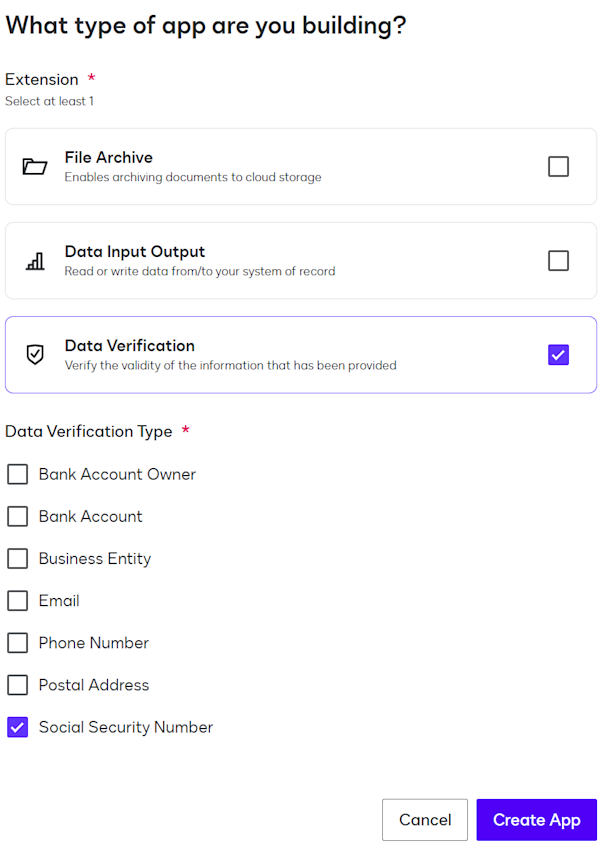Enable Business Entity verification
600x855 pixels.
[x=17, y=558]
